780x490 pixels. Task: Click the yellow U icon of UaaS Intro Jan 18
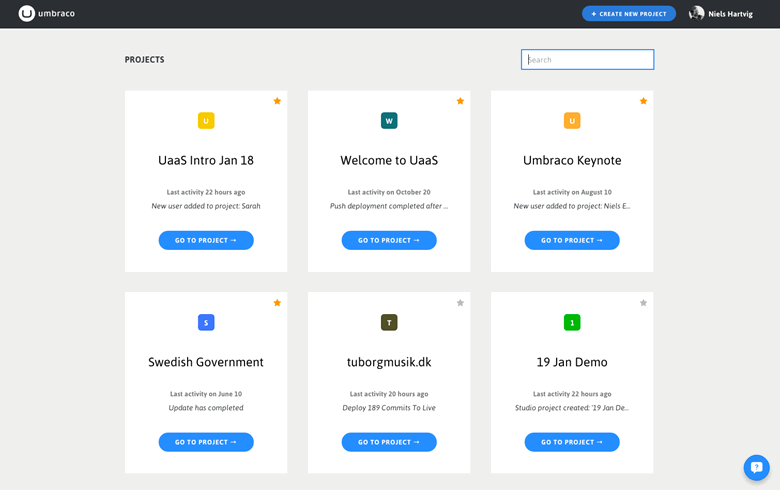coord(206,121)
